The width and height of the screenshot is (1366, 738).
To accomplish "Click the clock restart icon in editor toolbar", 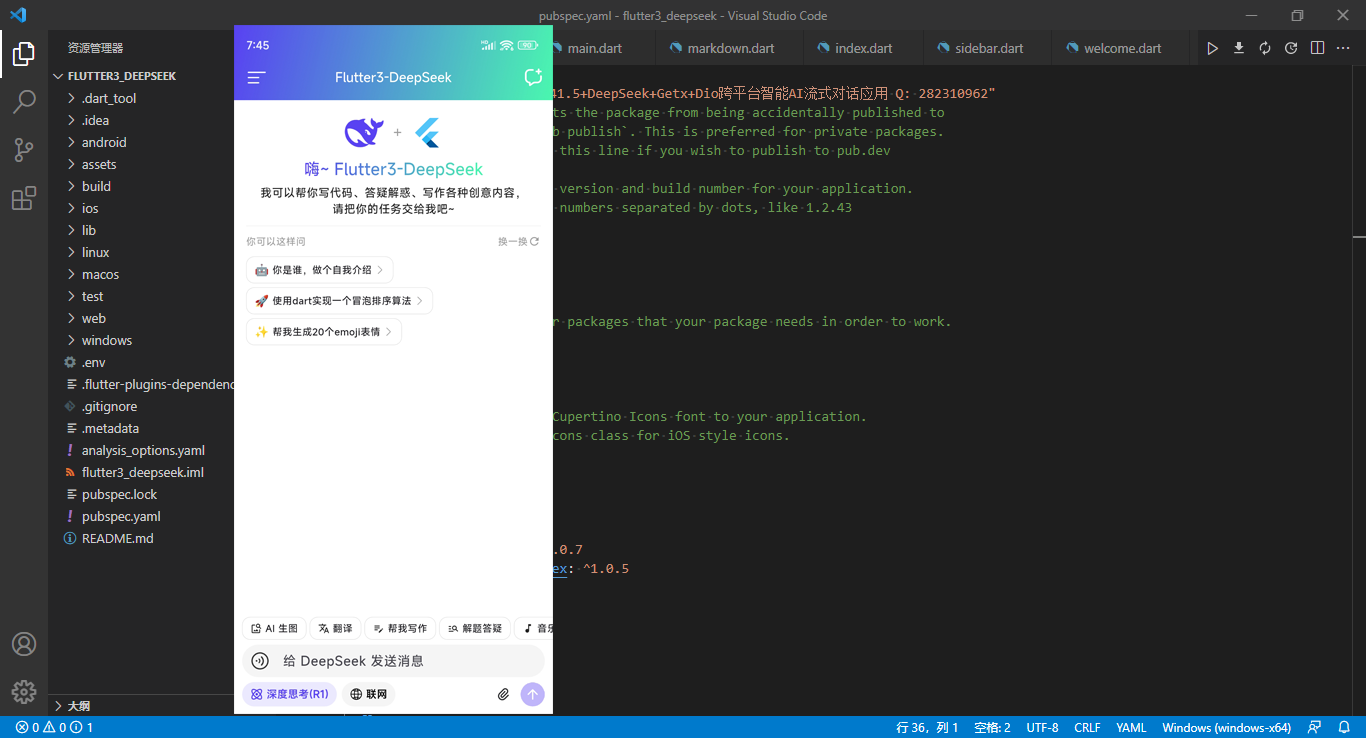I will pos(1291,48).
